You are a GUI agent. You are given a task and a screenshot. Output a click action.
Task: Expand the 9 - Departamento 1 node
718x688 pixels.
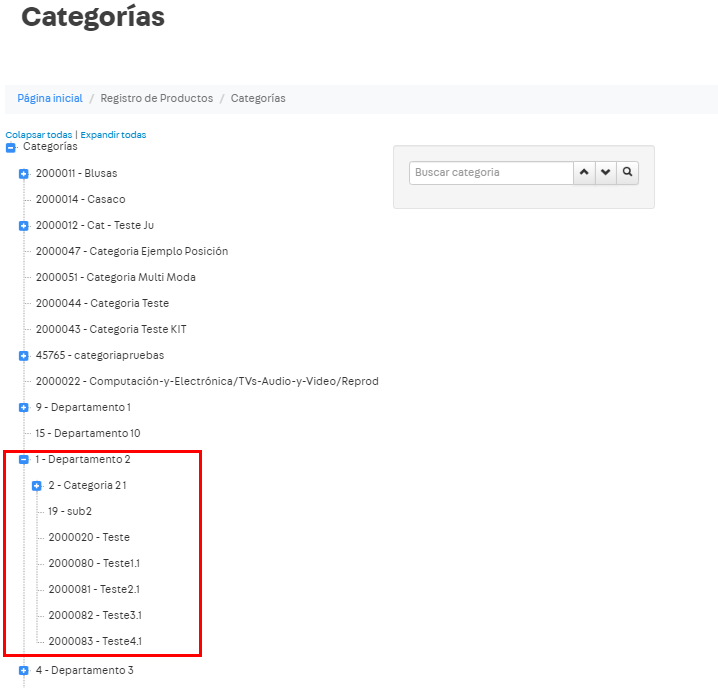pyautogui.click(x=24, y=408)
